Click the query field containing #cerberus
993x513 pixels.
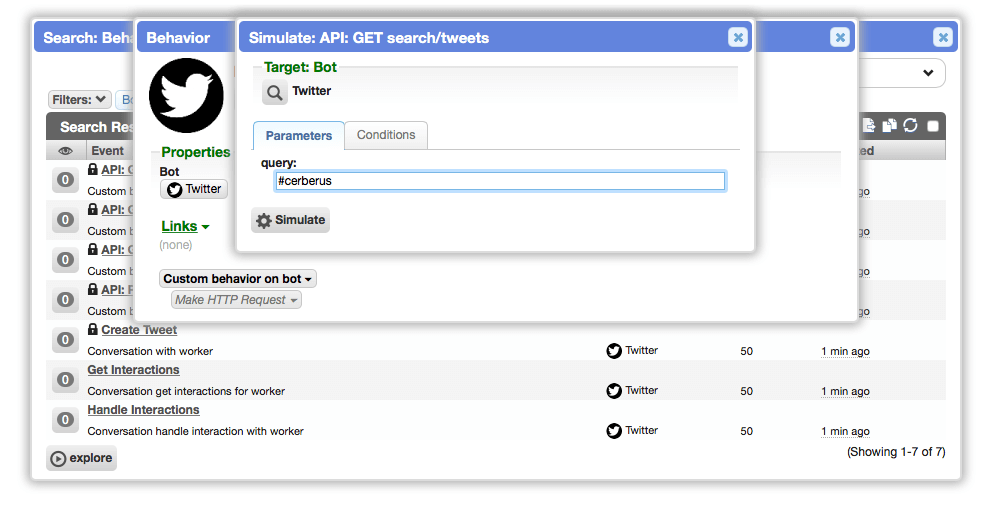(x=500, y=181)
